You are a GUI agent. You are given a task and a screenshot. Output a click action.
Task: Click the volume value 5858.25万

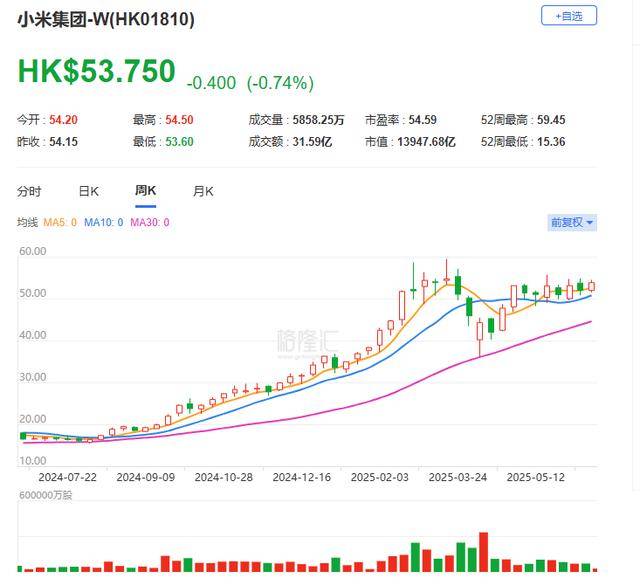[318, 120]
